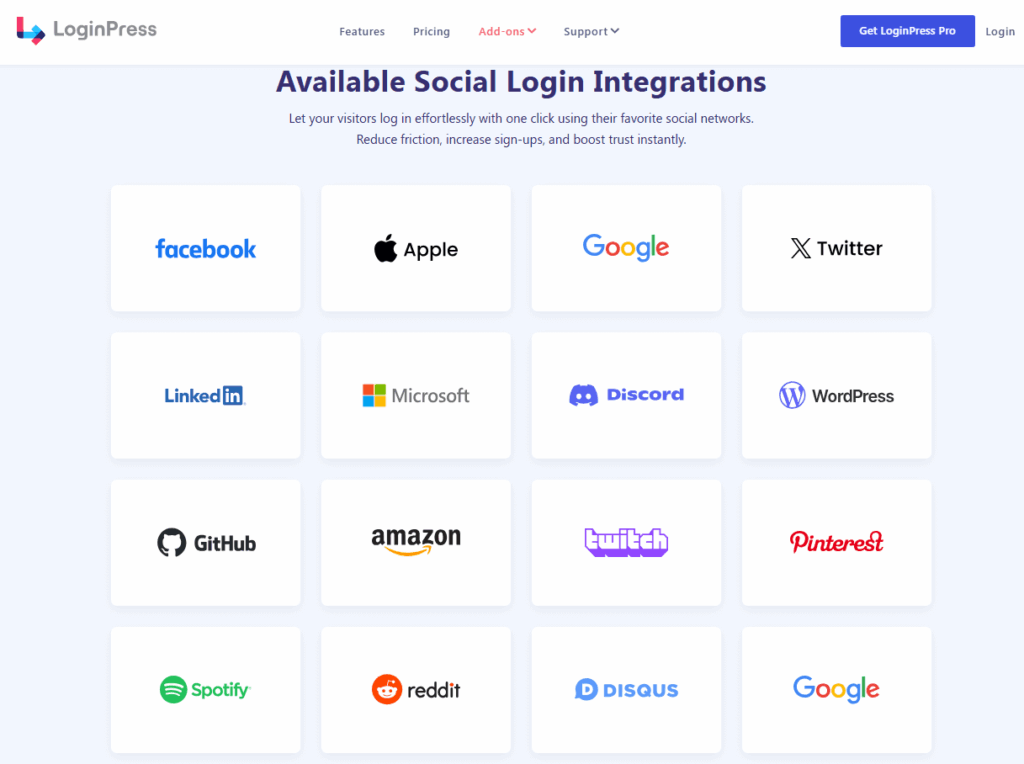
Task: Choose the X Twitter integration card
Action: tap(837, 248)
